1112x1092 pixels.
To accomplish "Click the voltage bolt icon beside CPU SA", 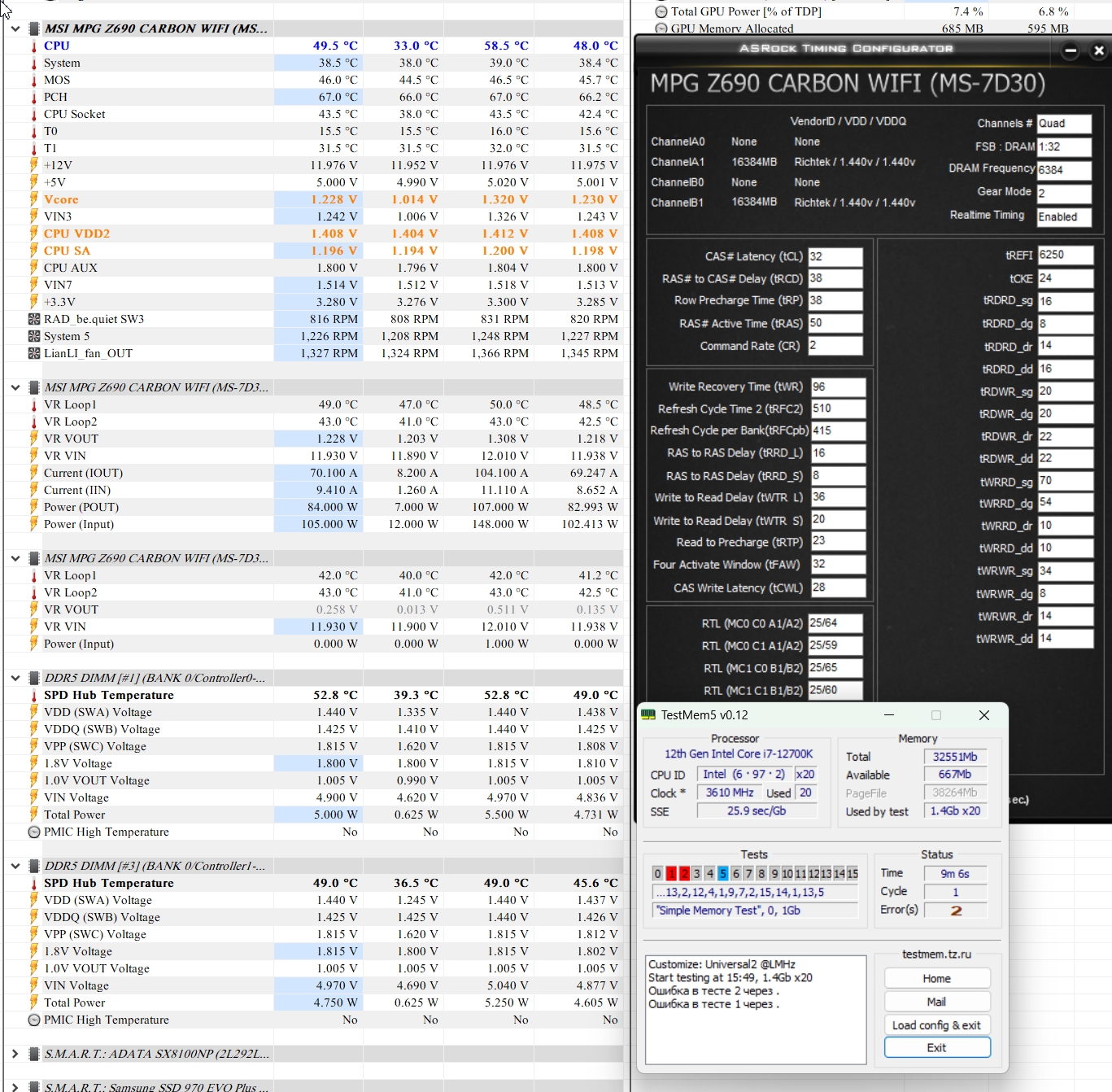I will [x=34, y=251].
